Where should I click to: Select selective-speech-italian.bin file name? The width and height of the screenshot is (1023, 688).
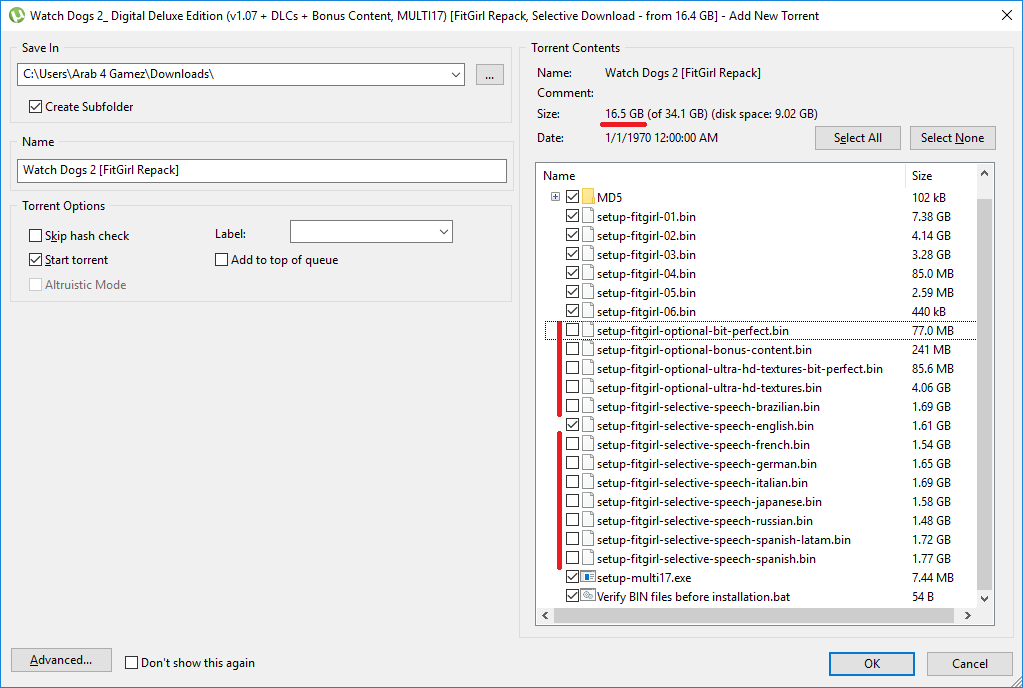[702, 482]
